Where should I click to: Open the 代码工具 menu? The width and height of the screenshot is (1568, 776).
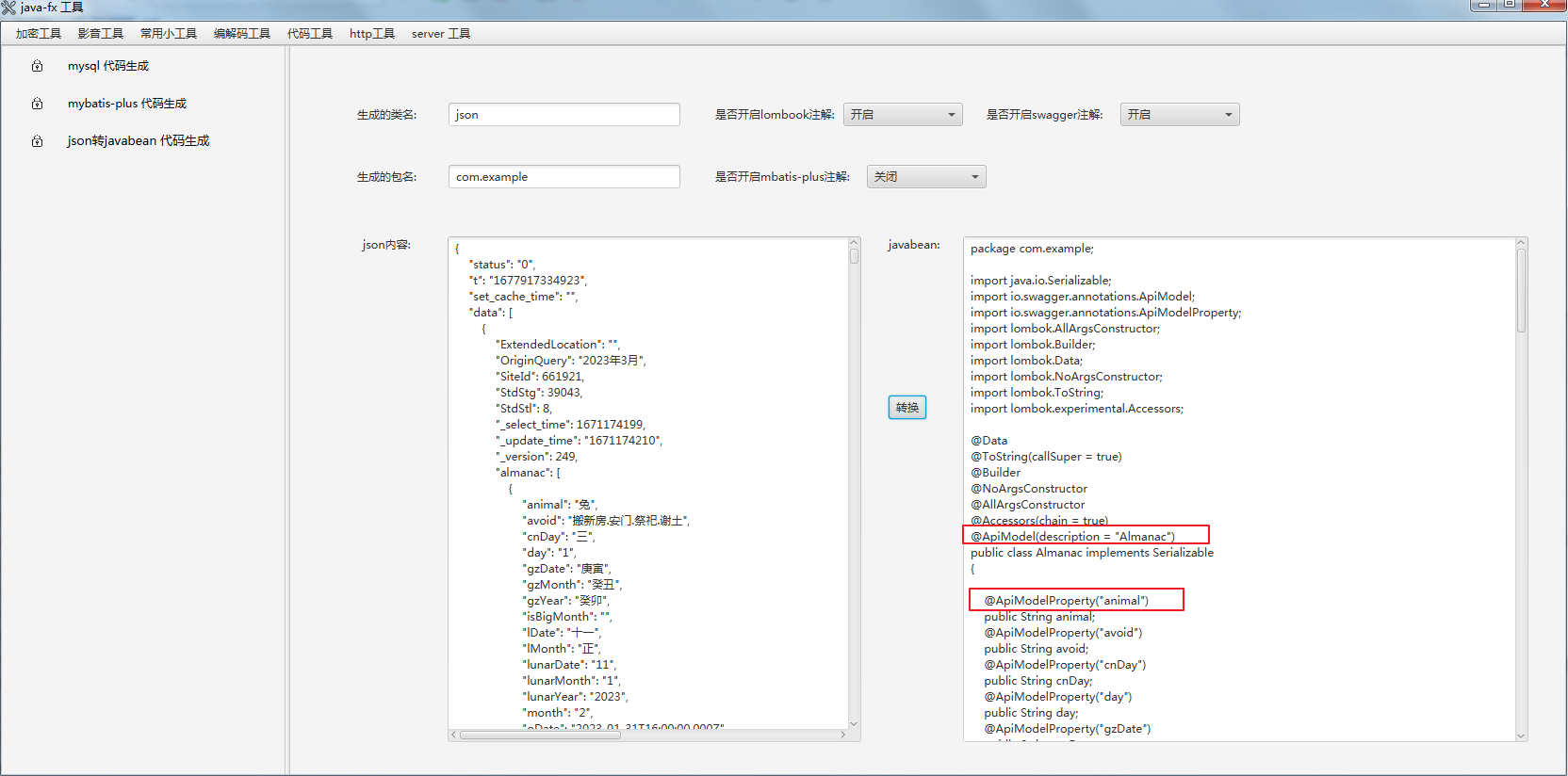click(x=310, y=34)
